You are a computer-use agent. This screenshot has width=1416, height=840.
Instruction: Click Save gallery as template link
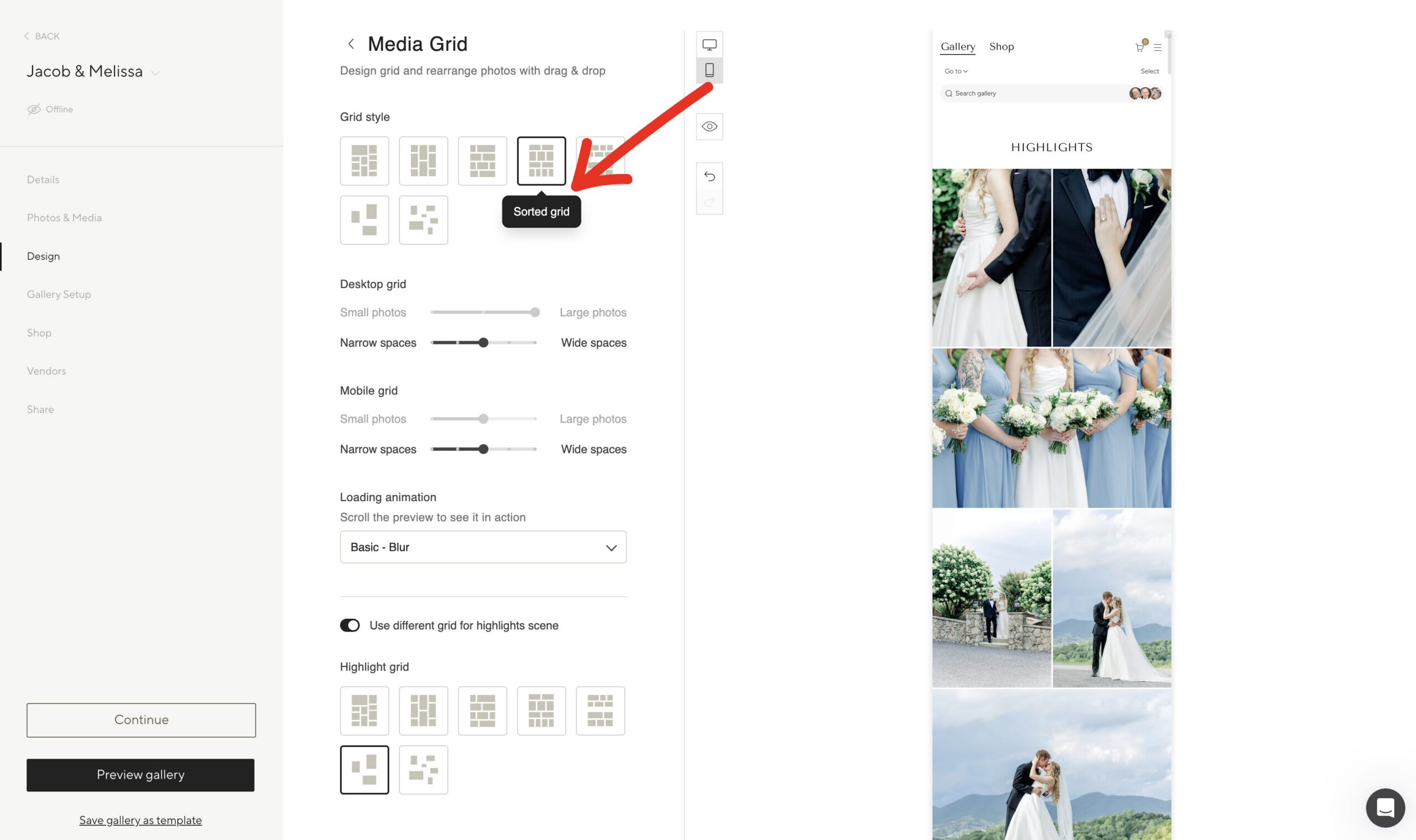[140, 820]
